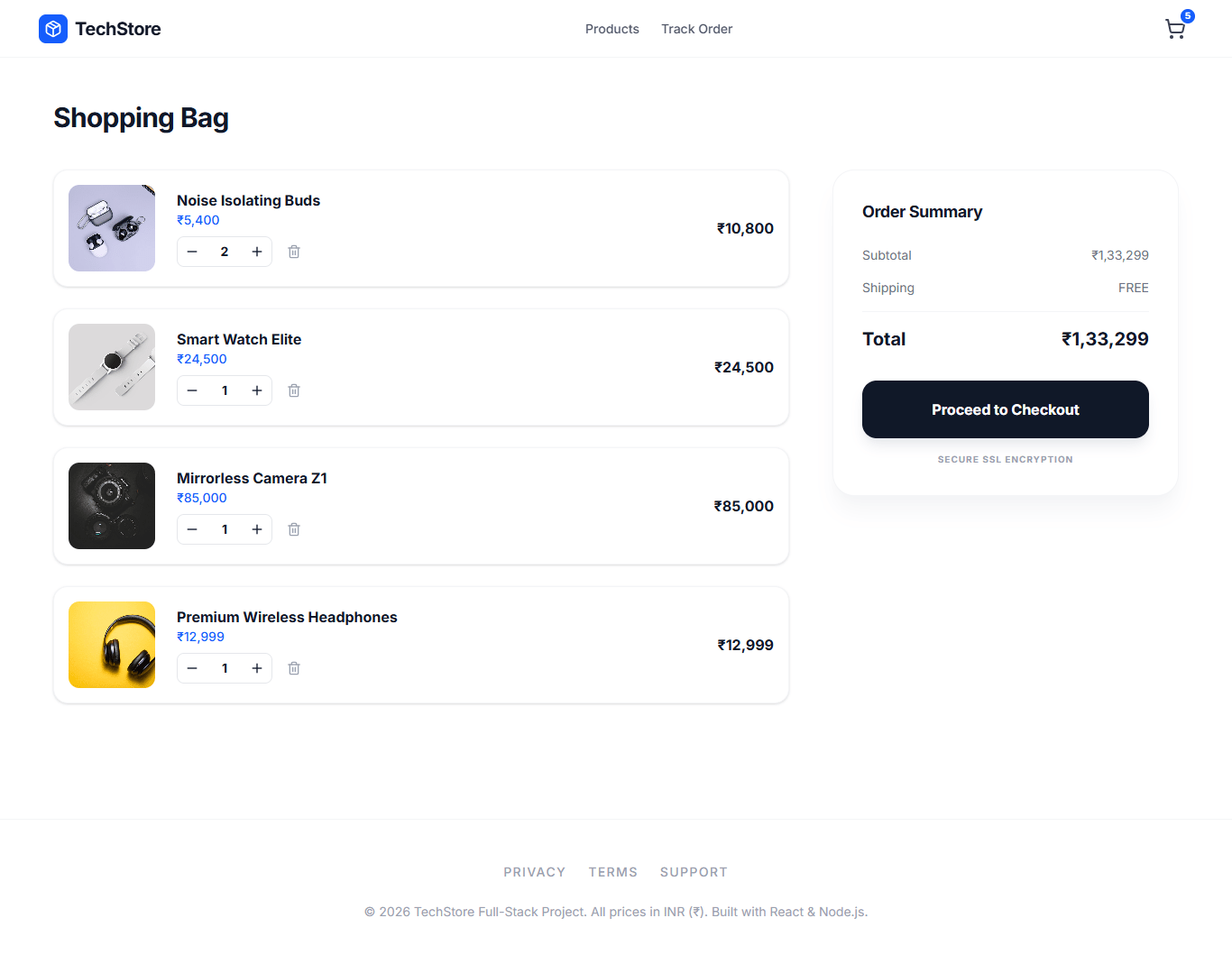The image size is (1232, 964).
Task: Increase quantity of Noise Isolating Buds
Action: pyautogui.click(x=257, y=252)
